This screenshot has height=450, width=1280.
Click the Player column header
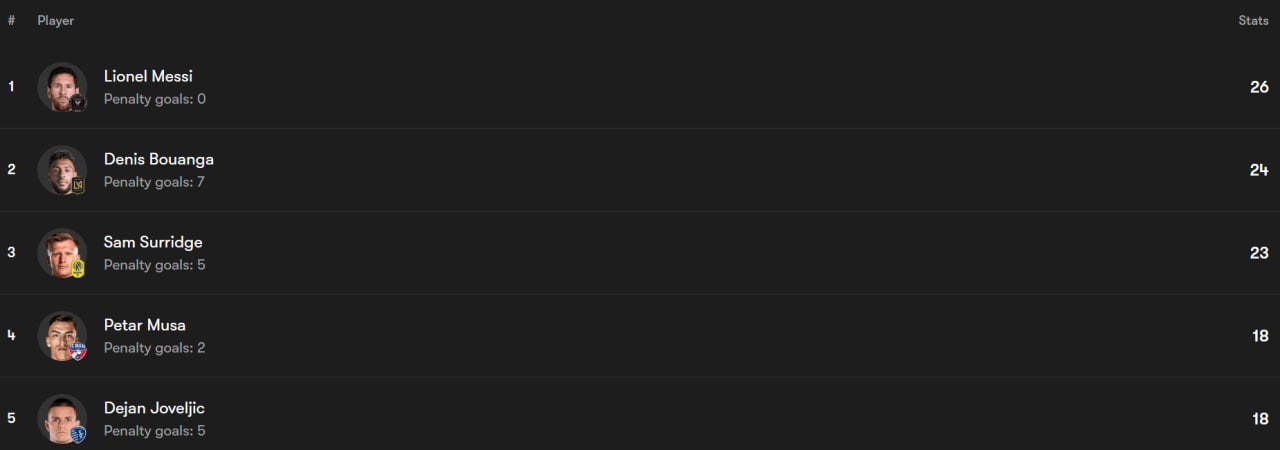click(x=56, y=21)
